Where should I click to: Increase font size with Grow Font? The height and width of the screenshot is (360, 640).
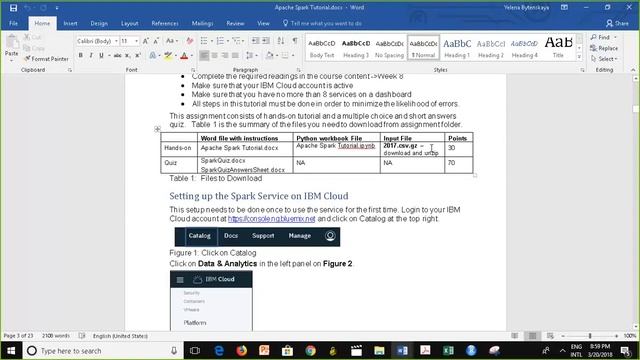click(x=146, y=41)
